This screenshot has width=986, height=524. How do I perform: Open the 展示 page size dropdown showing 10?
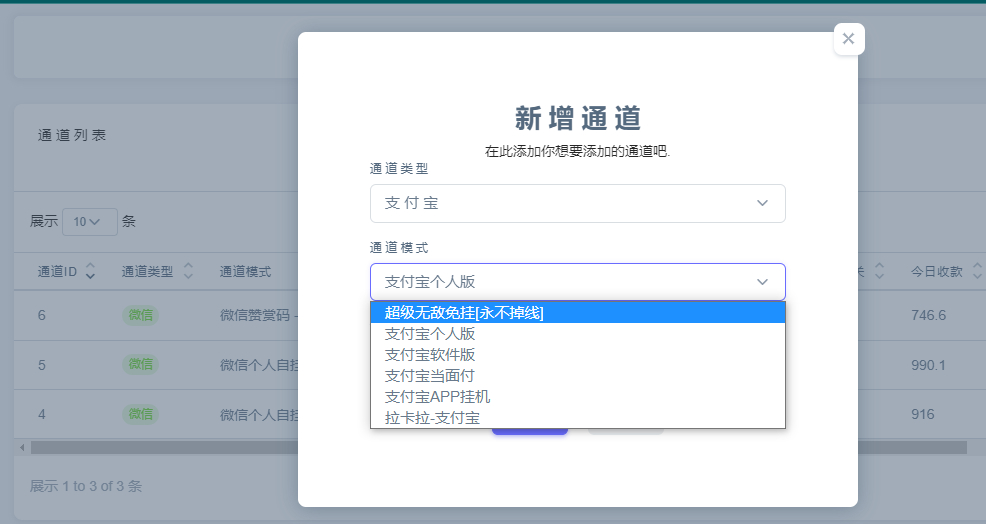(x=89, y=221)
